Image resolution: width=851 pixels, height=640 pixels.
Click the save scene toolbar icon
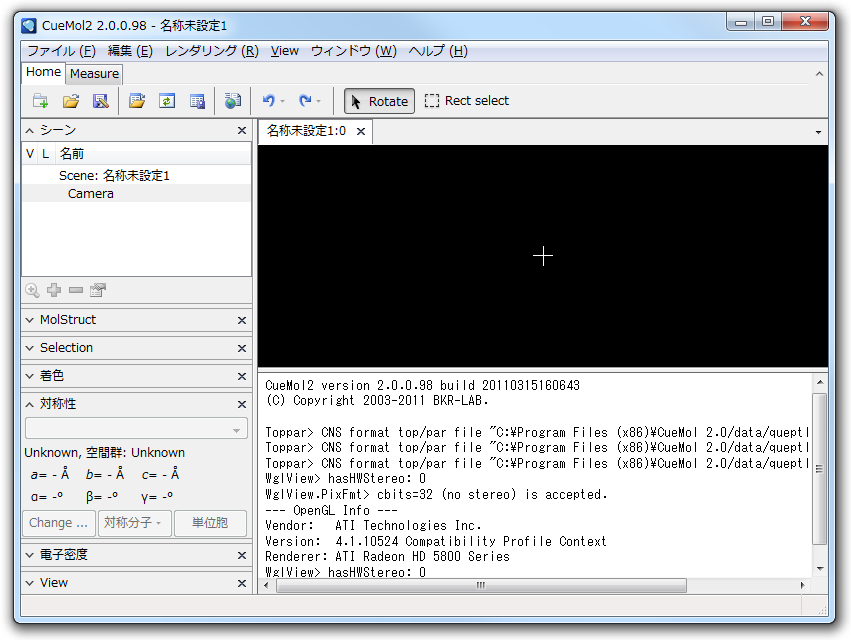click(100, 101)
